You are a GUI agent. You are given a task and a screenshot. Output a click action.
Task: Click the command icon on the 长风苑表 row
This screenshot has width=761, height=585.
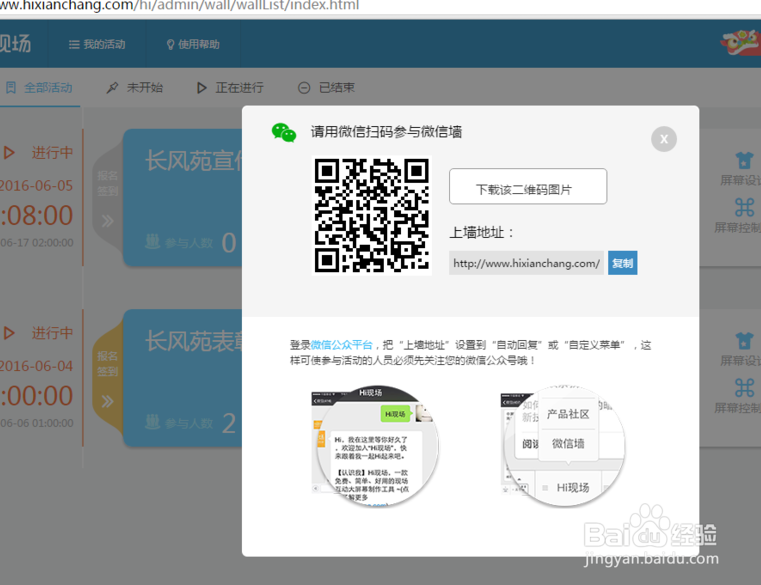[x=744, y=388]
